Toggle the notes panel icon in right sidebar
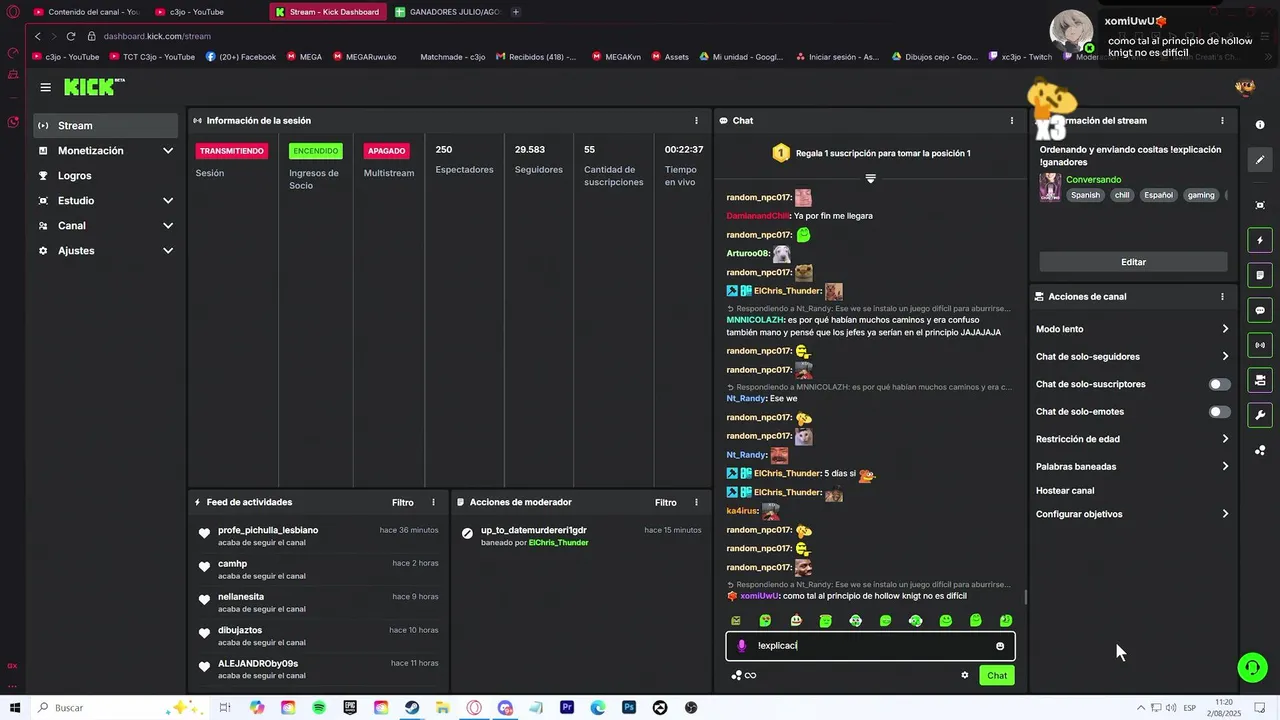 1260,275
